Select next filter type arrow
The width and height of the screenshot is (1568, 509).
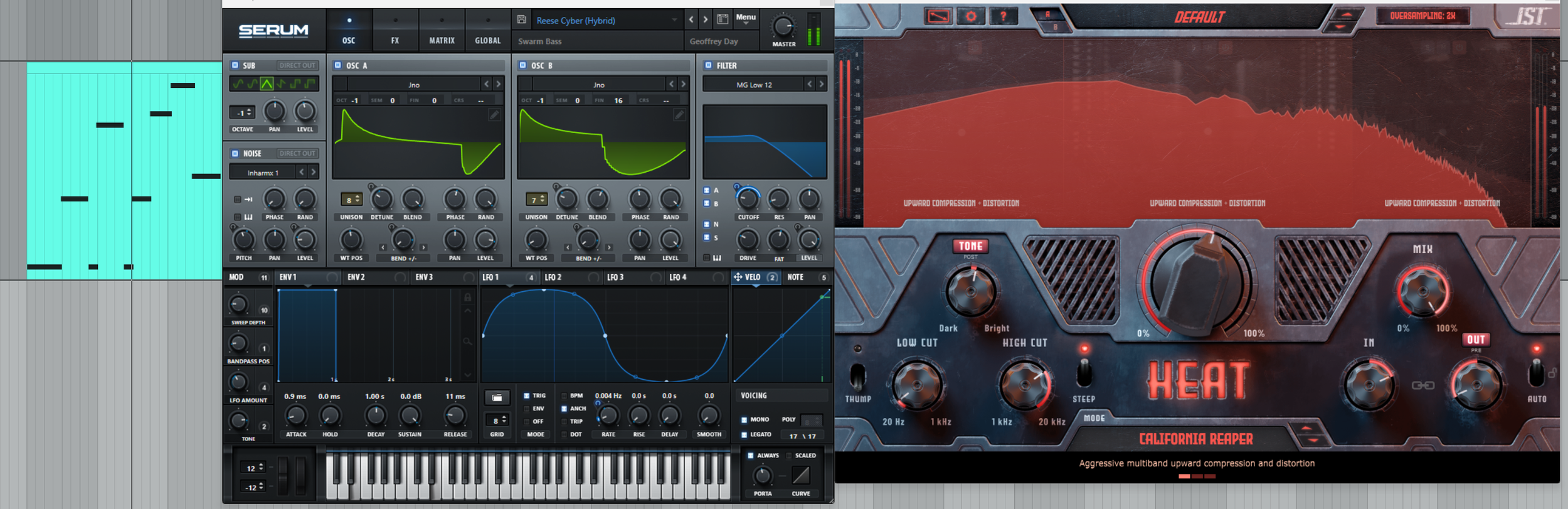[x=821, y=84]
